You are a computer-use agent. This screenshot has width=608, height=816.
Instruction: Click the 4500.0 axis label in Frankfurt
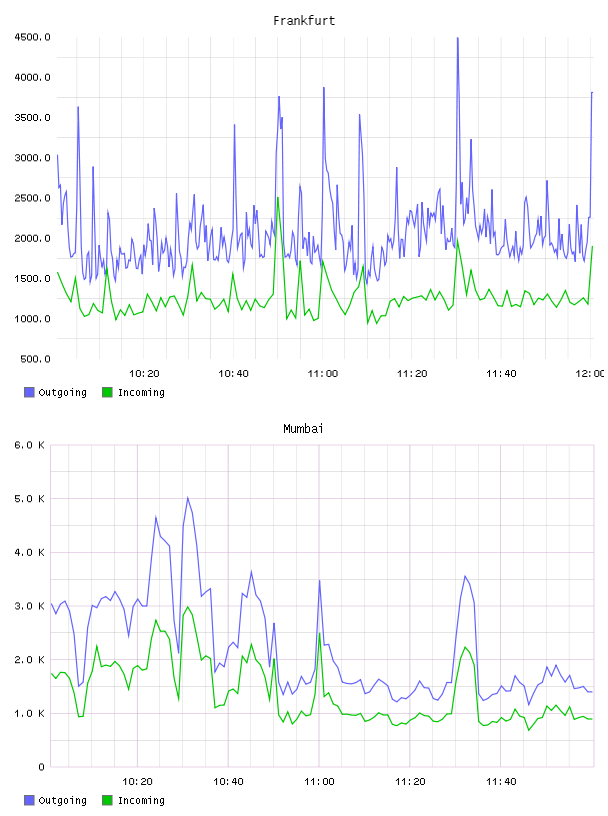32,37
